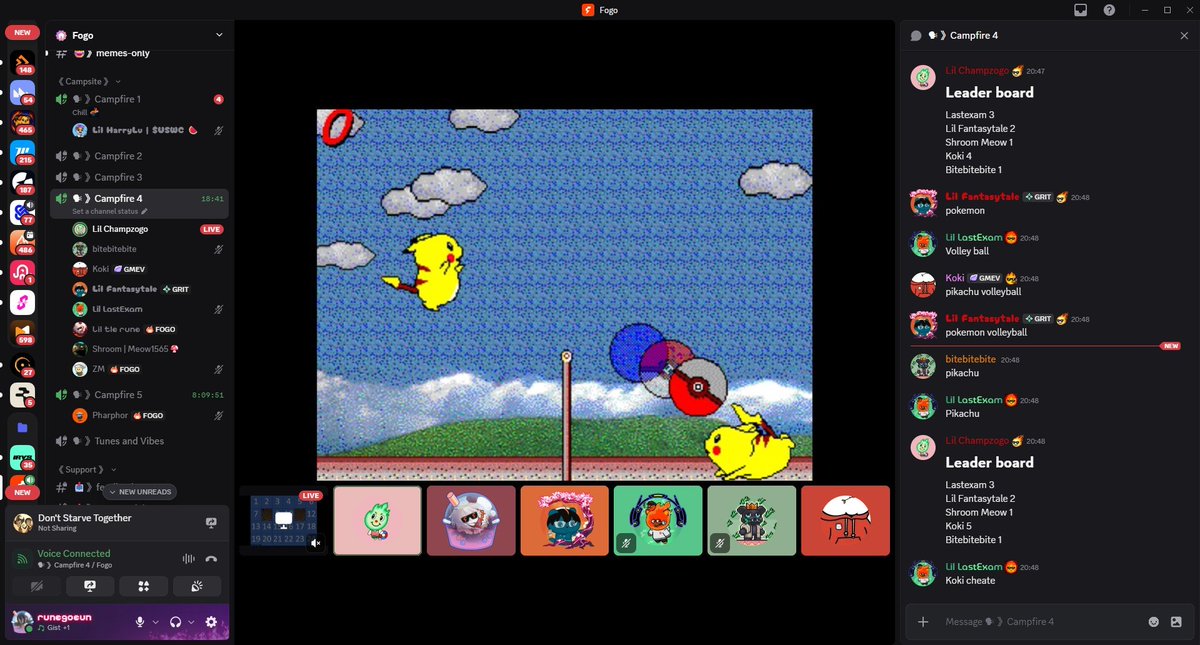
Task: Join Campfire 3 voice channel
Action: (141, 177)
